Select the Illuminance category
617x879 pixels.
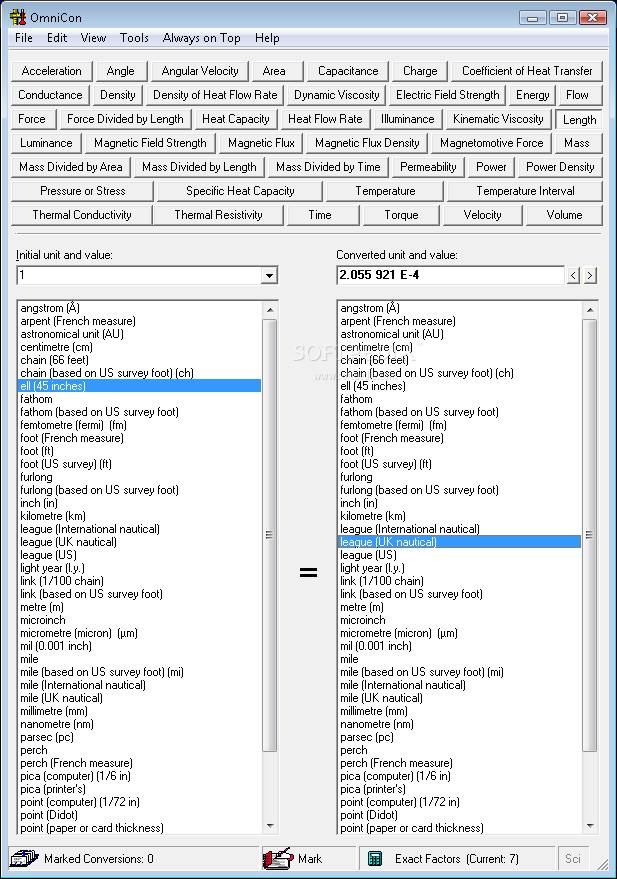[408, 119]
